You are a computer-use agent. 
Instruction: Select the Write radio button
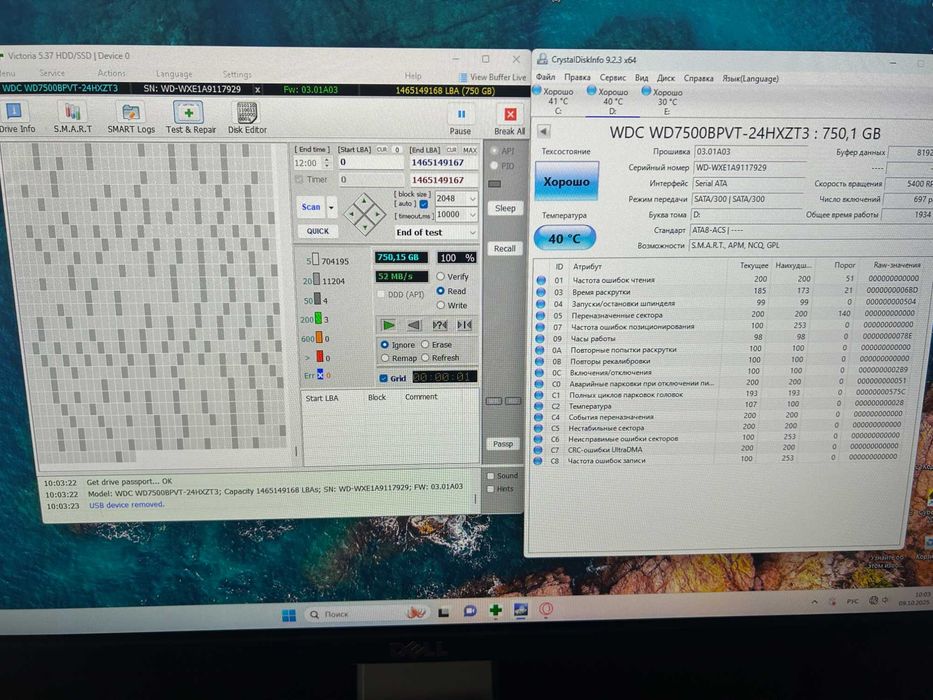coord(440,305)
